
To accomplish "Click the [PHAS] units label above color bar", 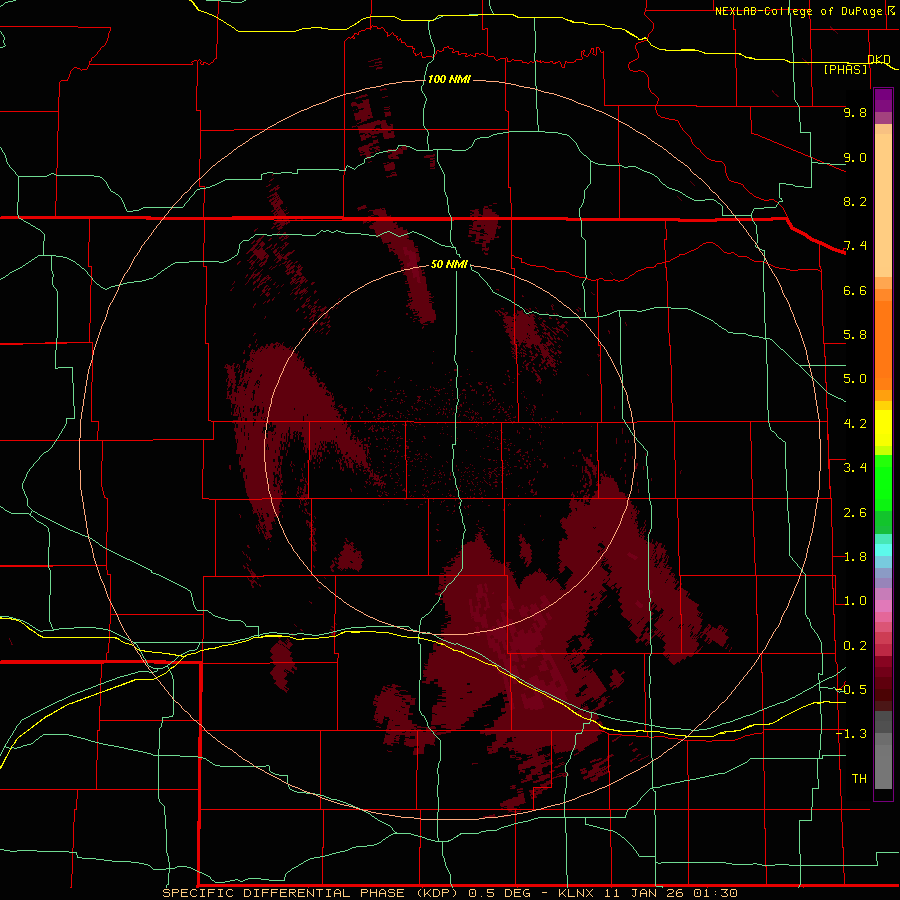I will tap(845, 69).
